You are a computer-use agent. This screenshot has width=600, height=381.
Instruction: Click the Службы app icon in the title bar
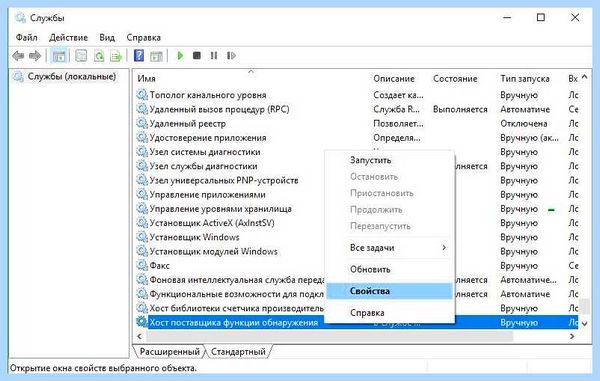20,18
